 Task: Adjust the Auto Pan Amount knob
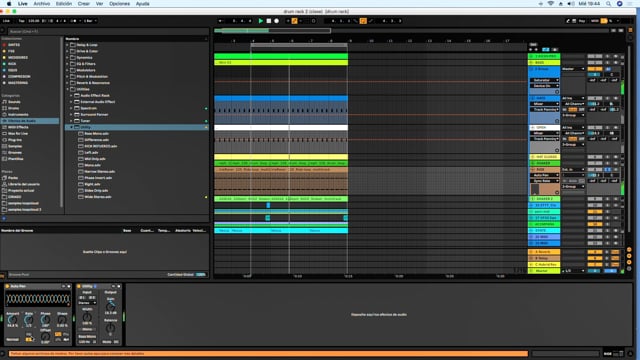[x=13, y=320]
